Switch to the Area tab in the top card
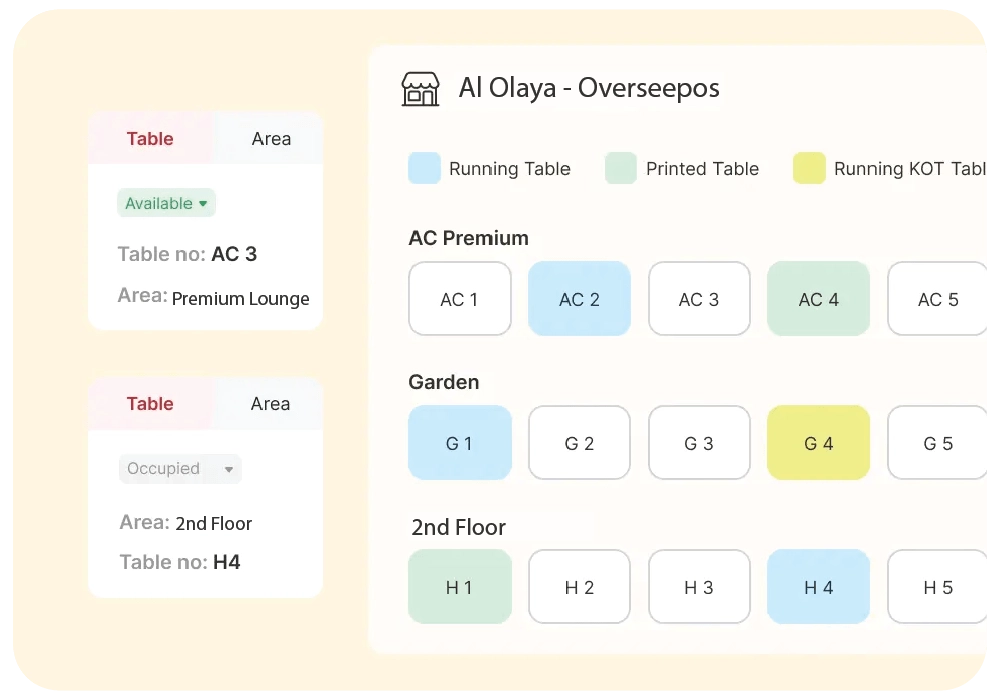Screen dimensions: 1000x700 269,139
